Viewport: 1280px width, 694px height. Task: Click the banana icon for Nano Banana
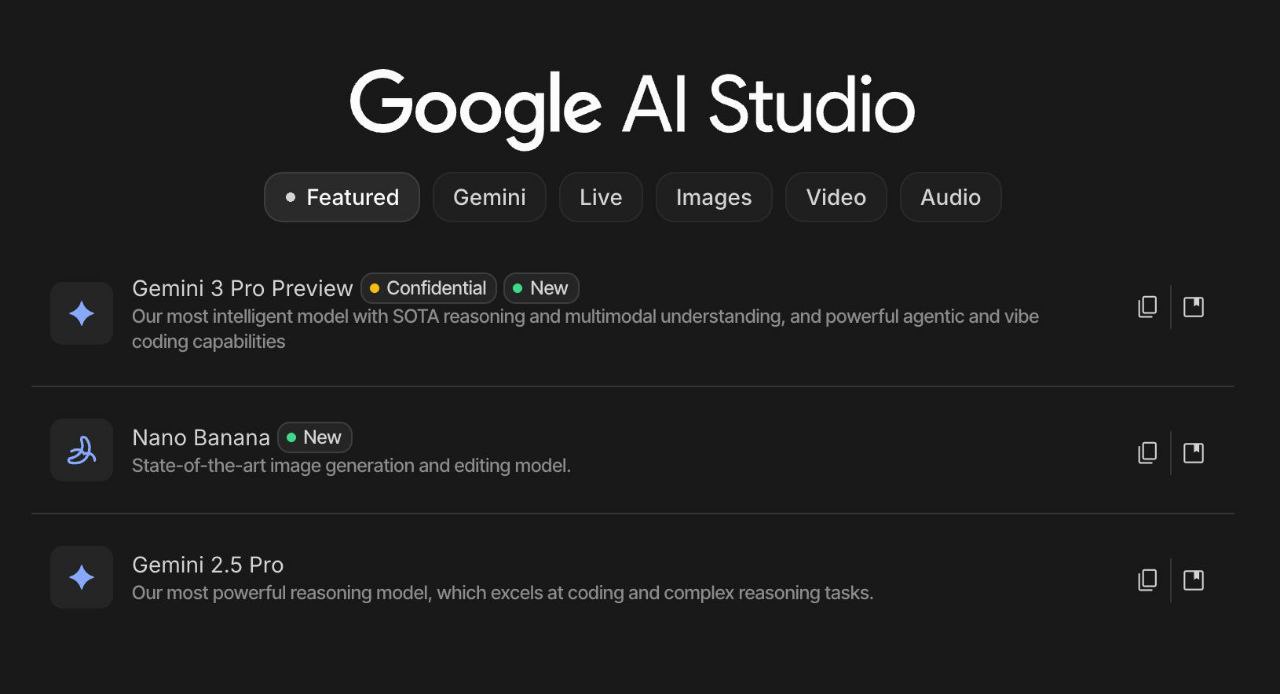click(x=81, y=450)
